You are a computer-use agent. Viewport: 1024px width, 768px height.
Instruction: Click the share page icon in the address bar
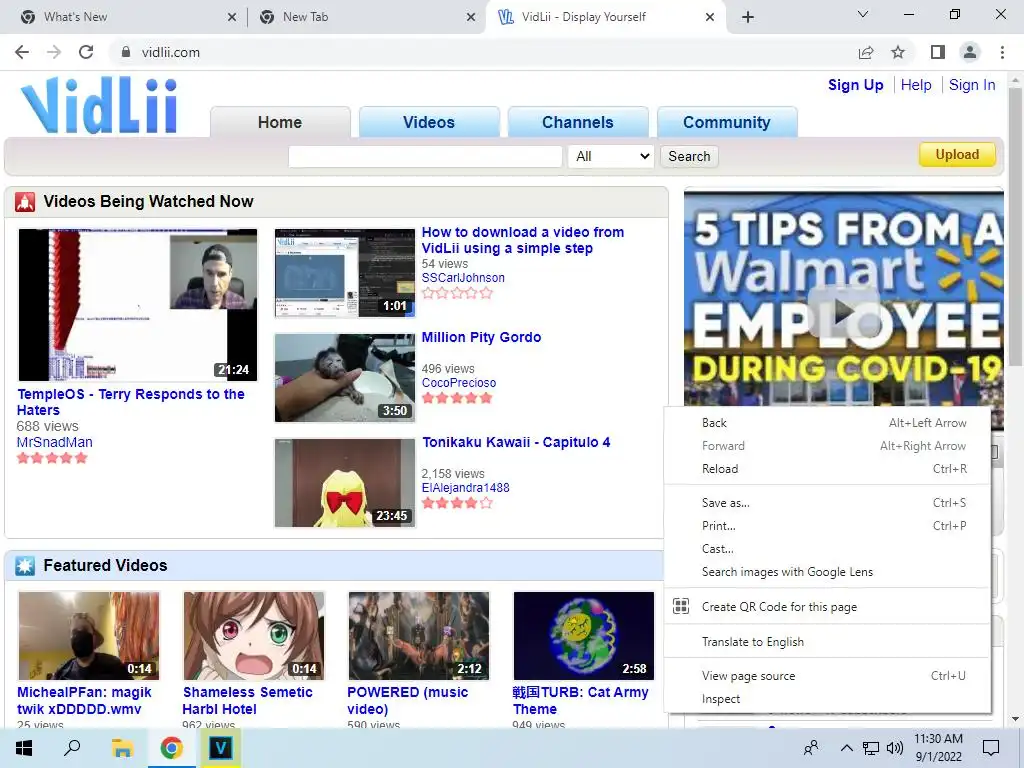(x=866, y=52)
